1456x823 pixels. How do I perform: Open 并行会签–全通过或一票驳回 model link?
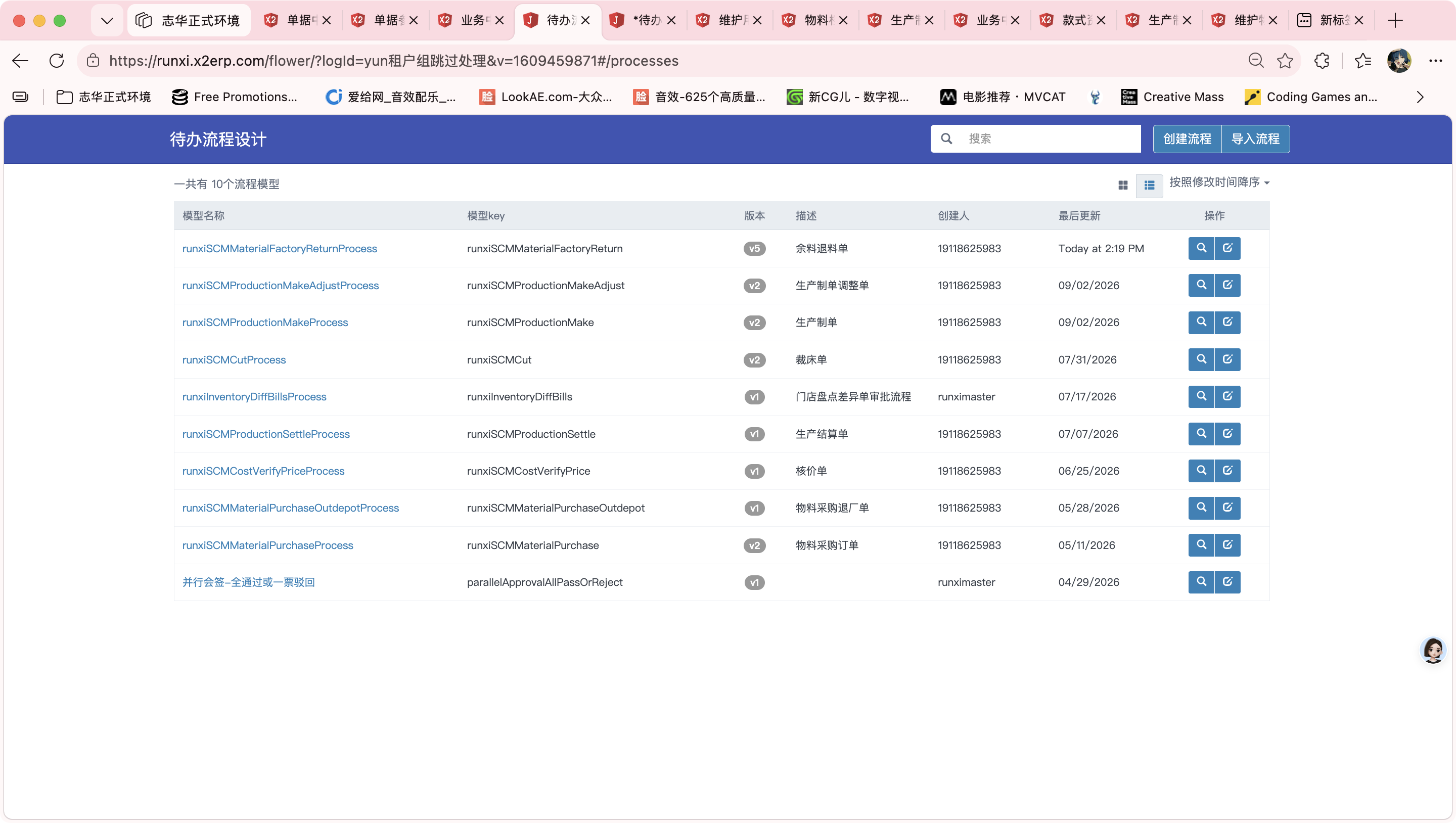coord(248,582)
